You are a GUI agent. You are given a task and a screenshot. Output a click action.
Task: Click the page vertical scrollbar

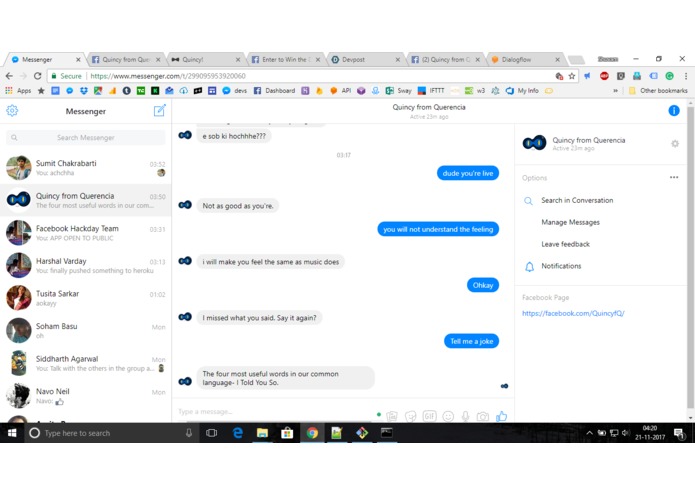tap(690, 259)
